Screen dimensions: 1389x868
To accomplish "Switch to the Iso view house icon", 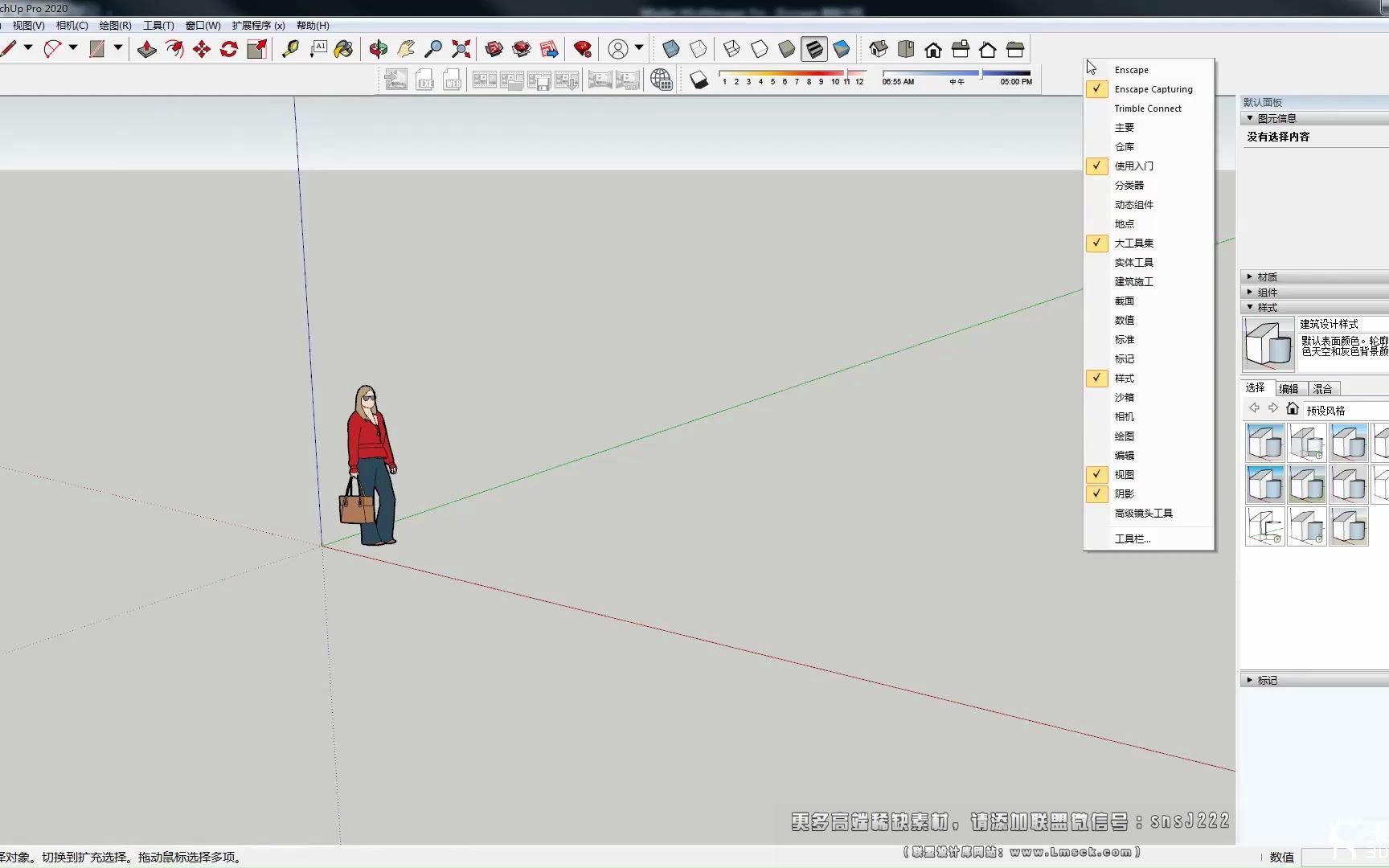I will coord(879,50).
